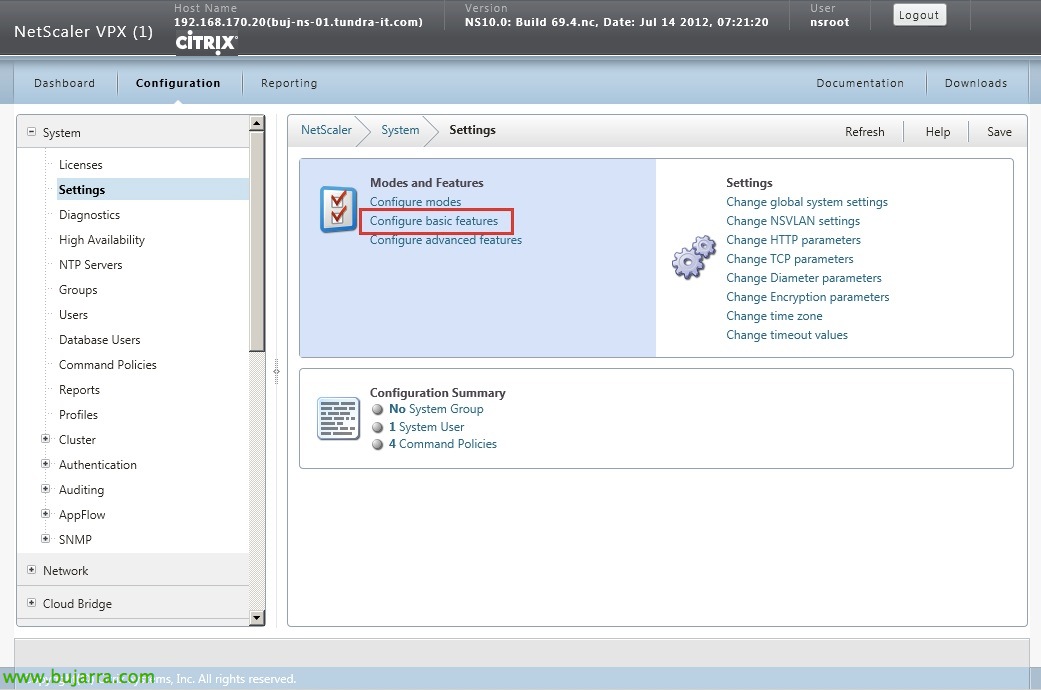Screen dimensions: 1041x690
Task: Select Groups in the System tree
Action: click(x=78, y=290)
